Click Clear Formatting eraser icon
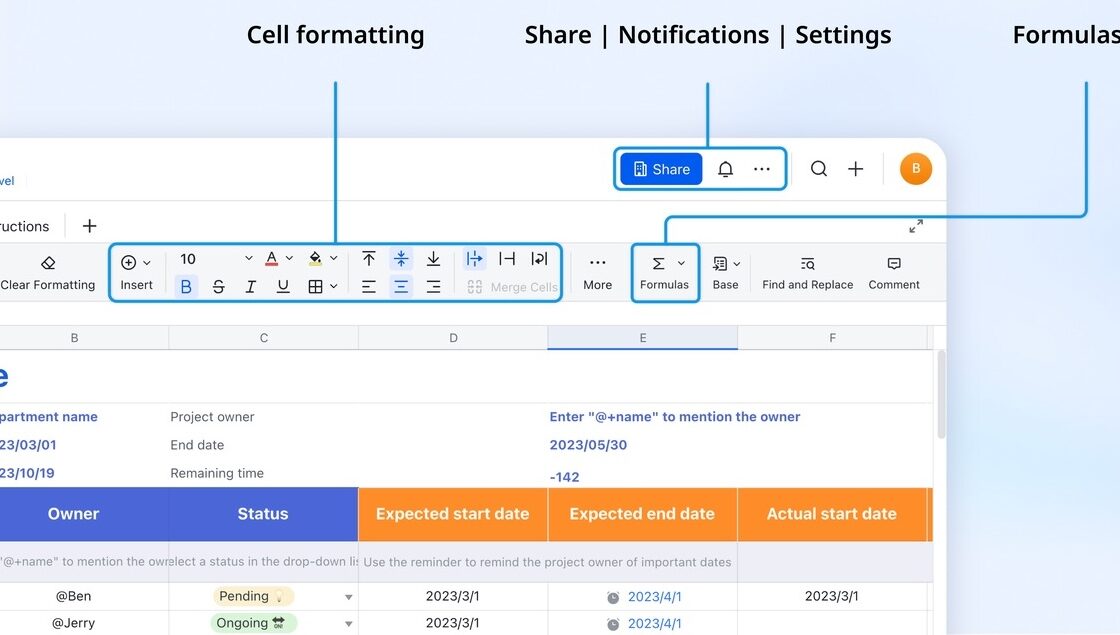This screenshot has height=635, width=1120. pyautogui.click(x=48, y=263)
